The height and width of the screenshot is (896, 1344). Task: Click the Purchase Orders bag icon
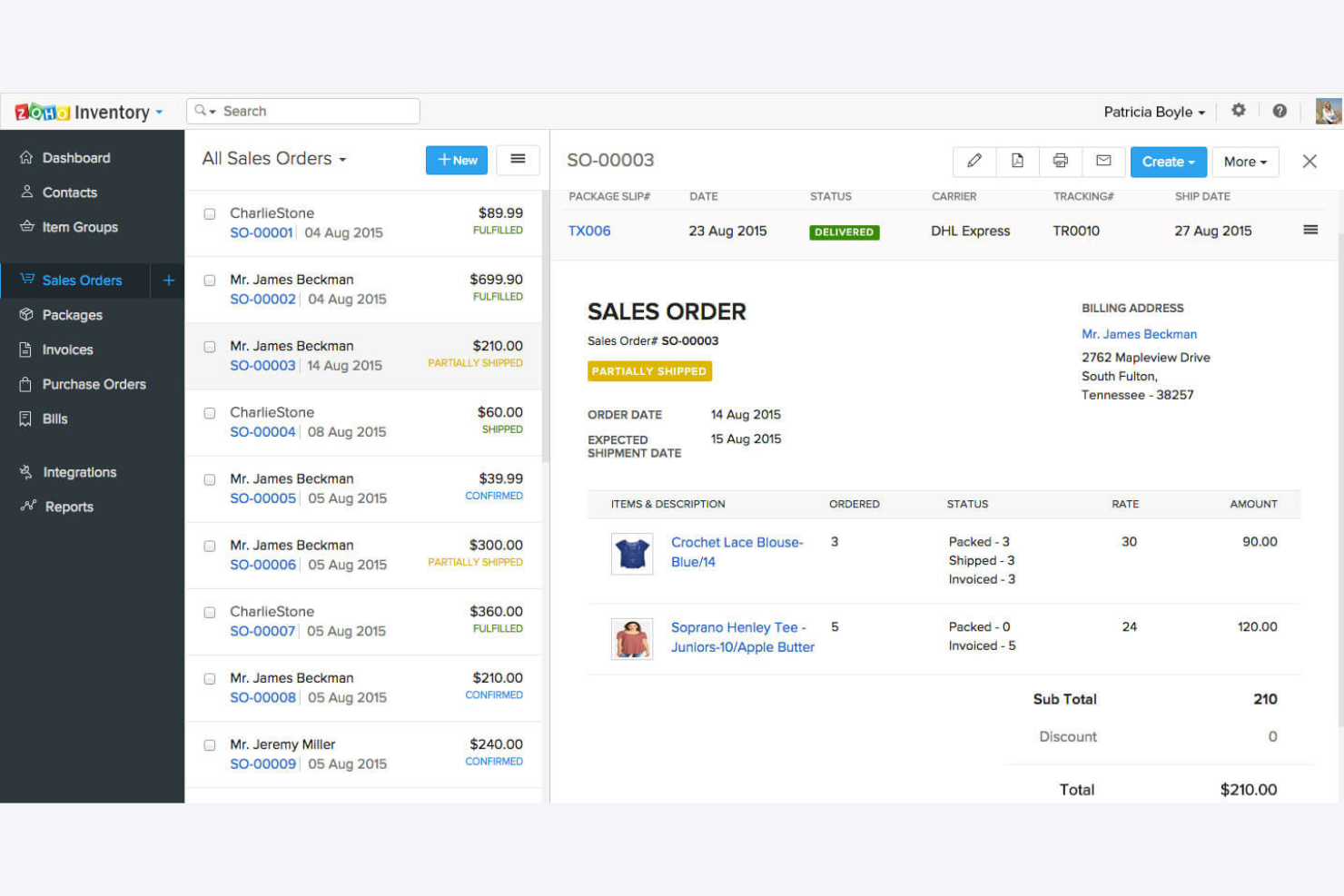click(25, 384)
